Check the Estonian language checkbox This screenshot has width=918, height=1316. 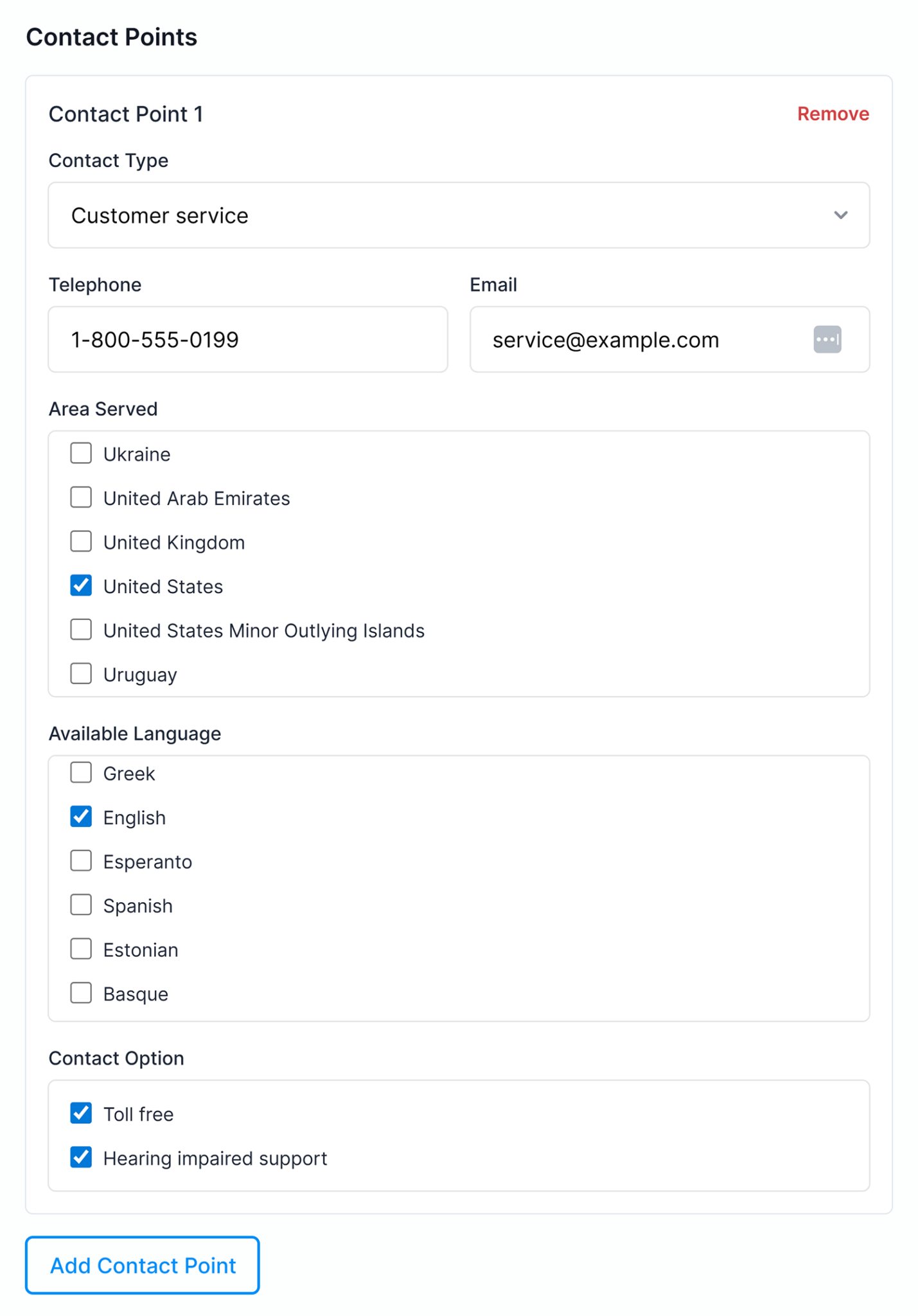[x=81, y=949]
